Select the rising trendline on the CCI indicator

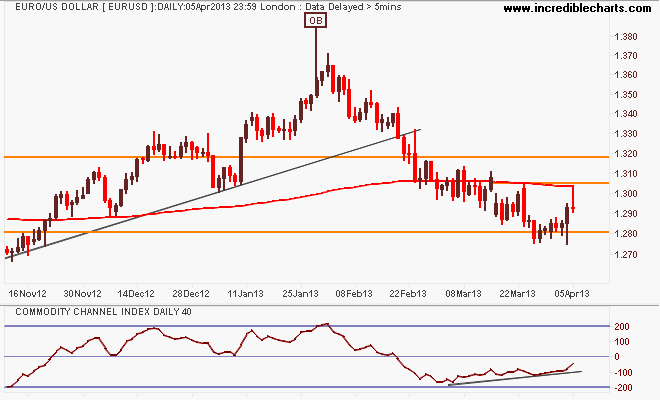click(510, 377)
